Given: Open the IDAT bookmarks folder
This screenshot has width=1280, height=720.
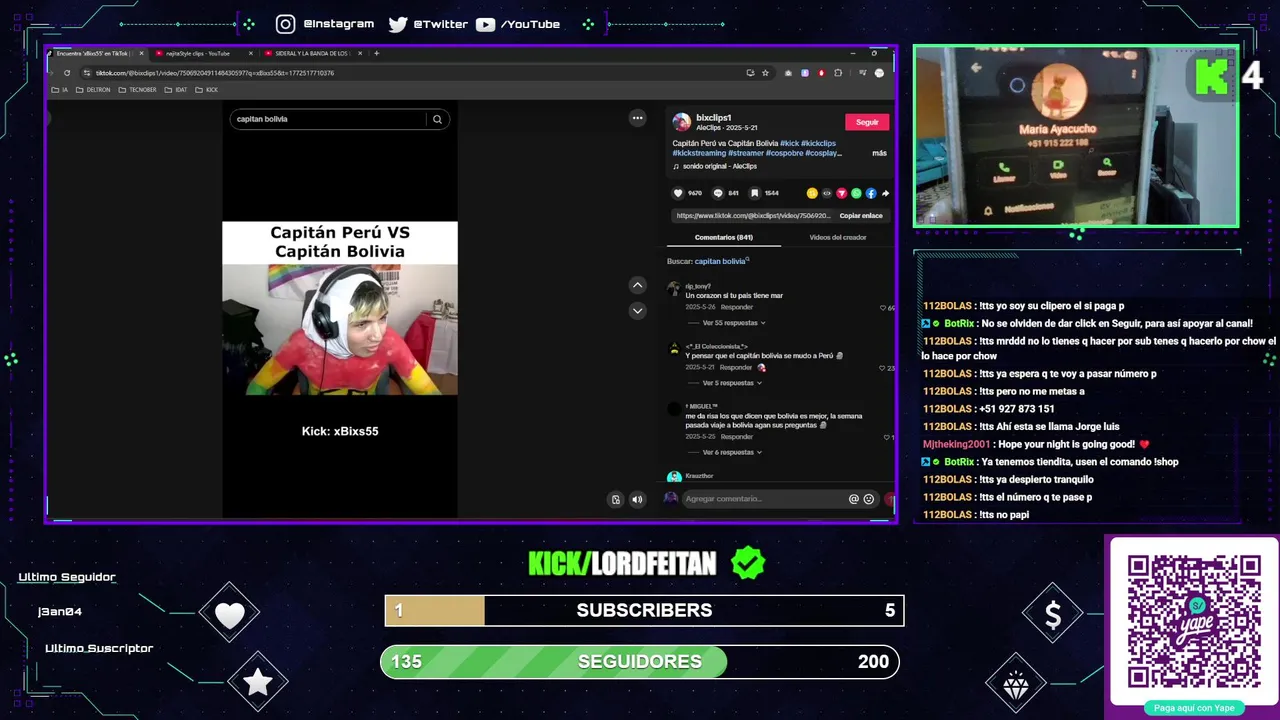Looking at the screenshot, I should coord(176,90).
